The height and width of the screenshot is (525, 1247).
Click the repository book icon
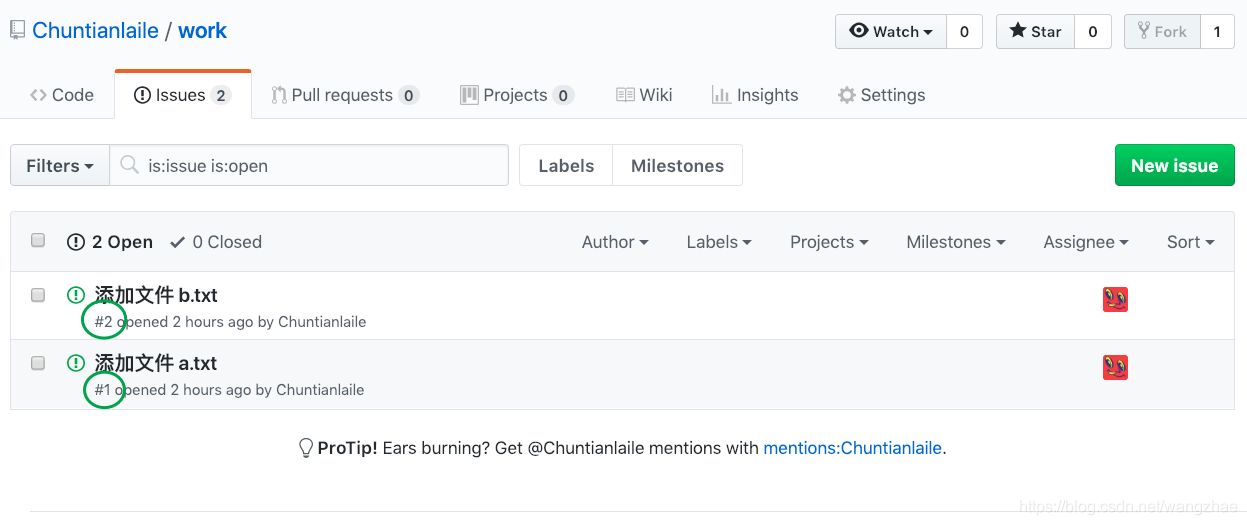click(17, 31)
